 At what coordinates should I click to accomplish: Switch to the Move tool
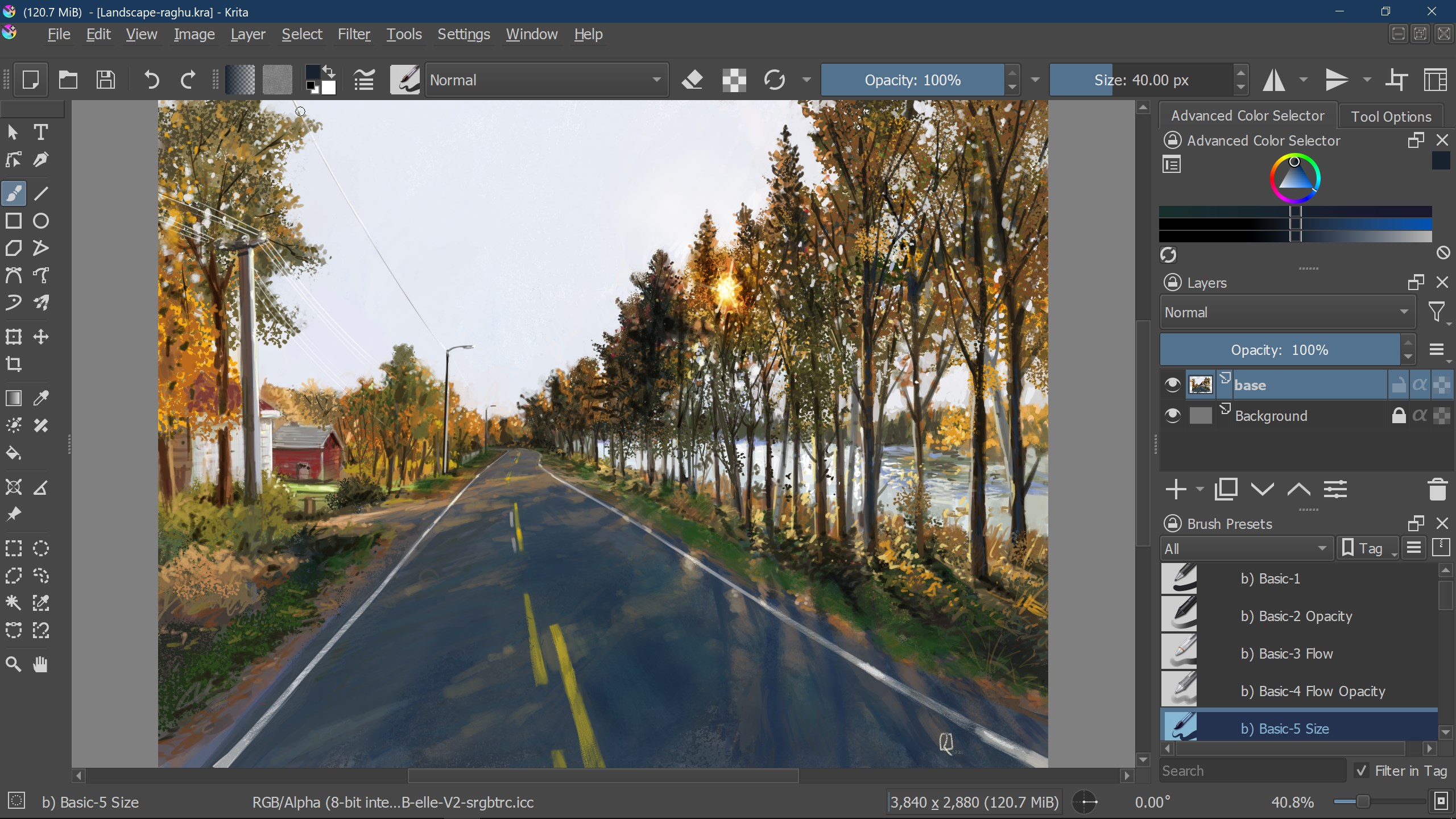40,336
